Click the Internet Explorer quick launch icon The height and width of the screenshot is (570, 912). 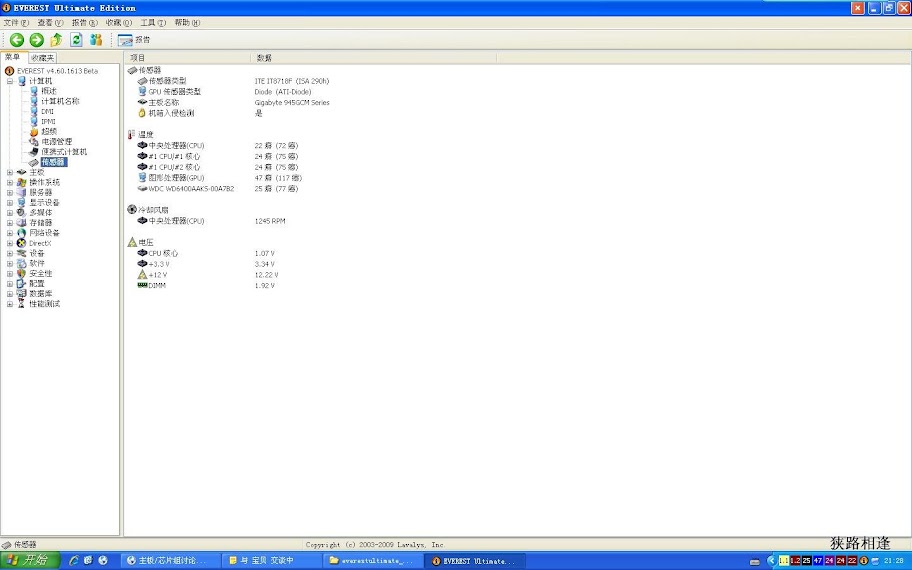pyautogui.click(x=74, y=561)
